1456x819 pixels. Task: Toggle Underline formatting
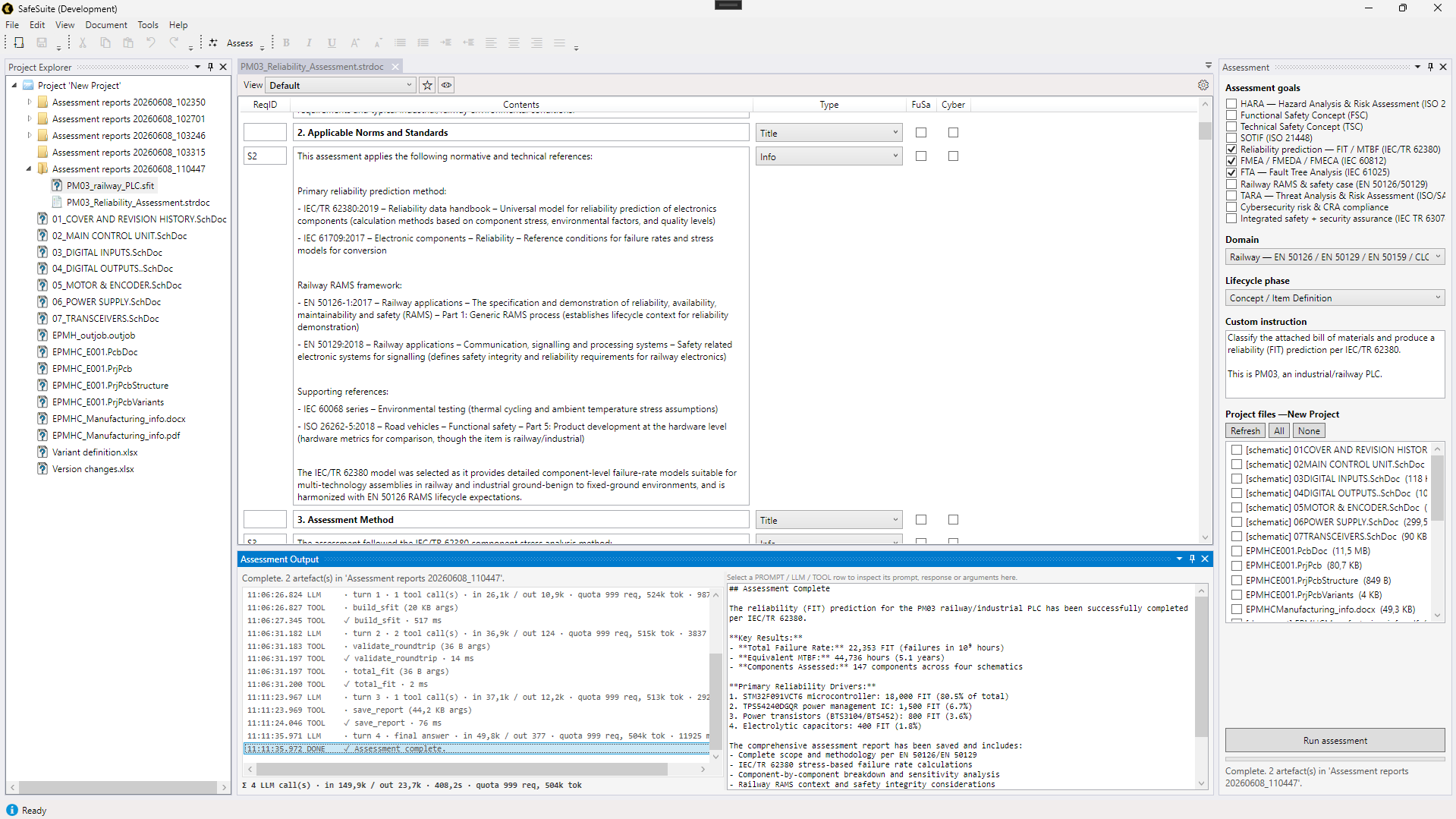(332, 43)
